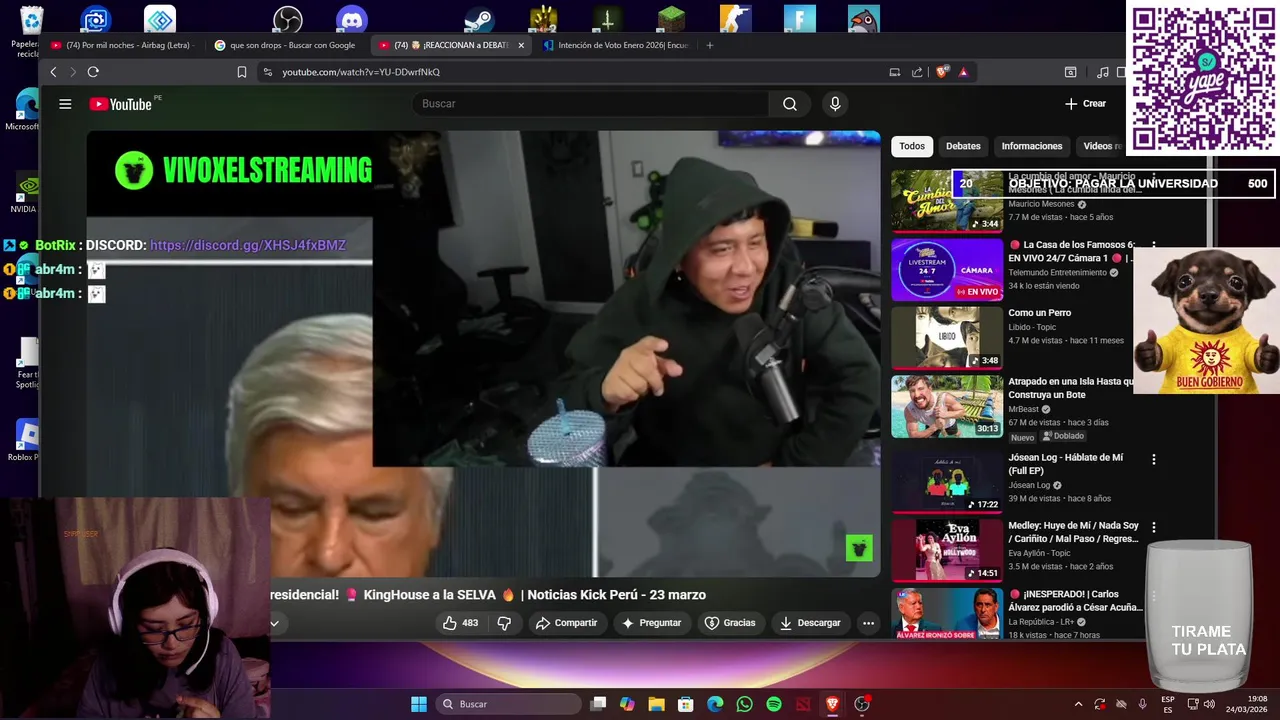The height and width of the screenshot is (720, 1280).
Task: Click the Gracias button
Action: pyautogui.click(x=730, y=623)
